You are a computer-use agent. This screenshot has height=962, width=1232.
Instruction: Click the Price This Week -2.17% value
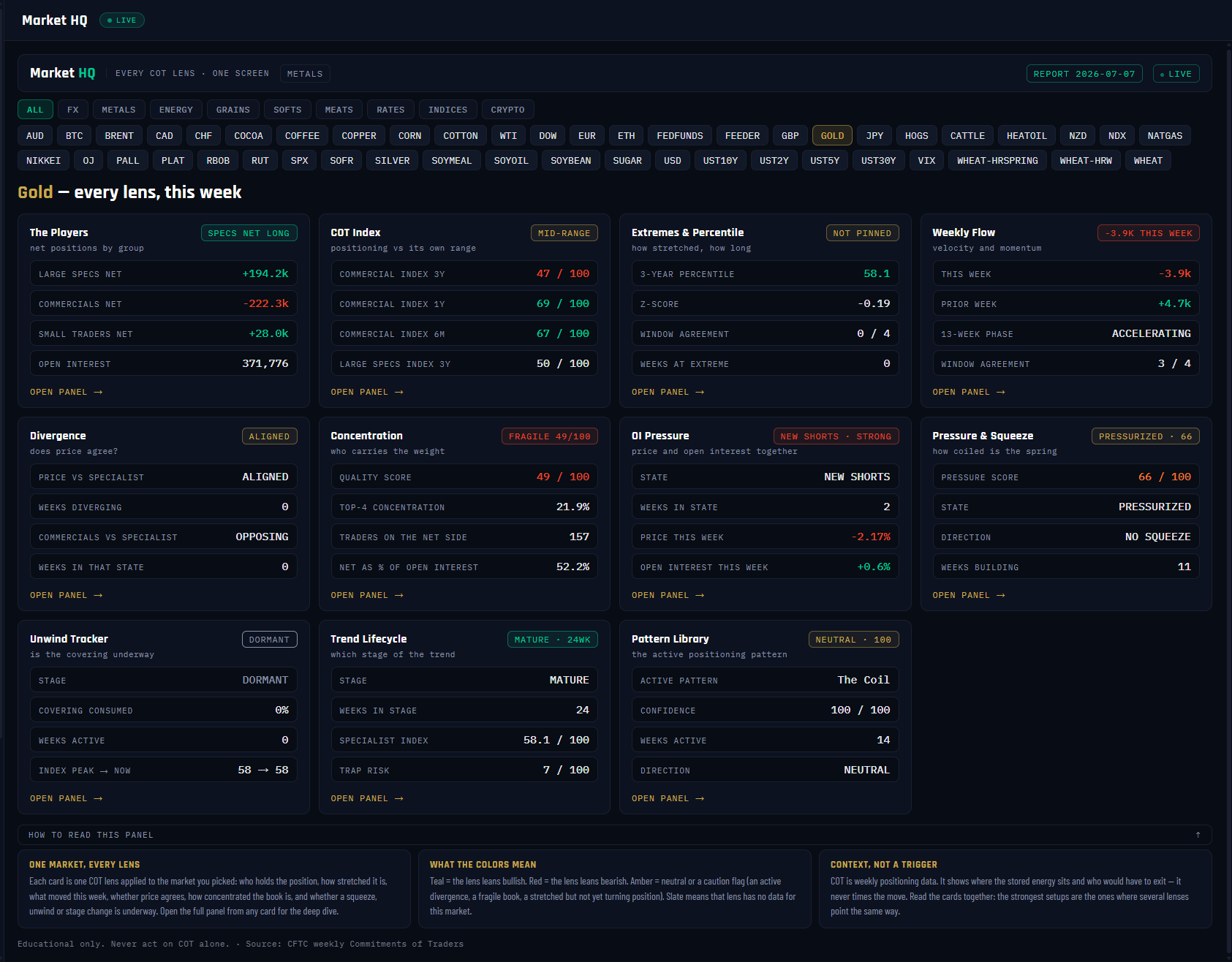coord(871,537)
